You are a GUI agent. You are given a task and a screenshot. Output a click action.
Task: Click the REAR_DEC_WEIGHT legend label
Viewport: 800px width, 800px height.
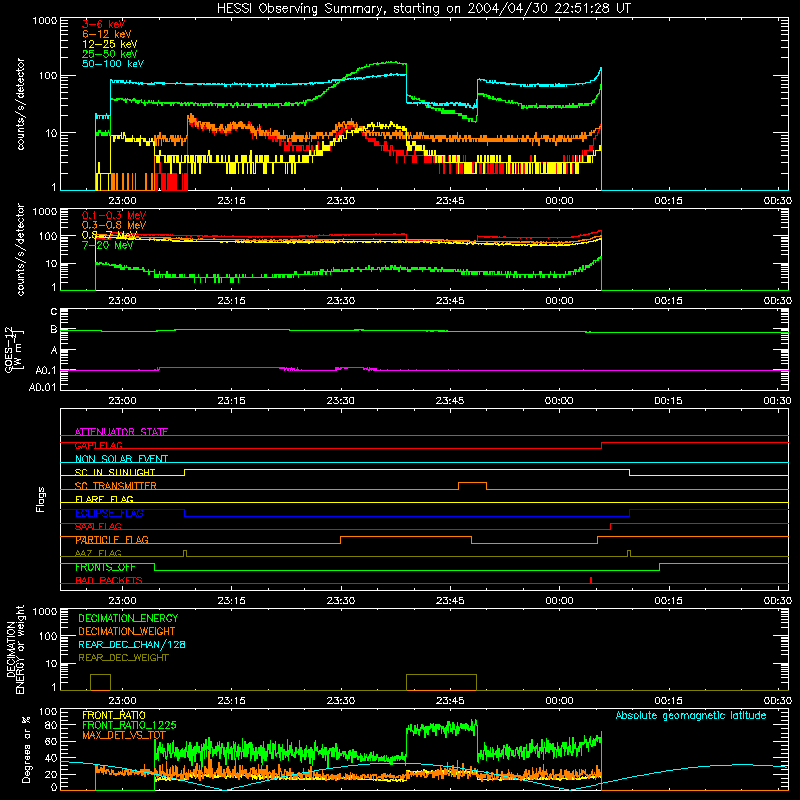(x=123, y=658)
